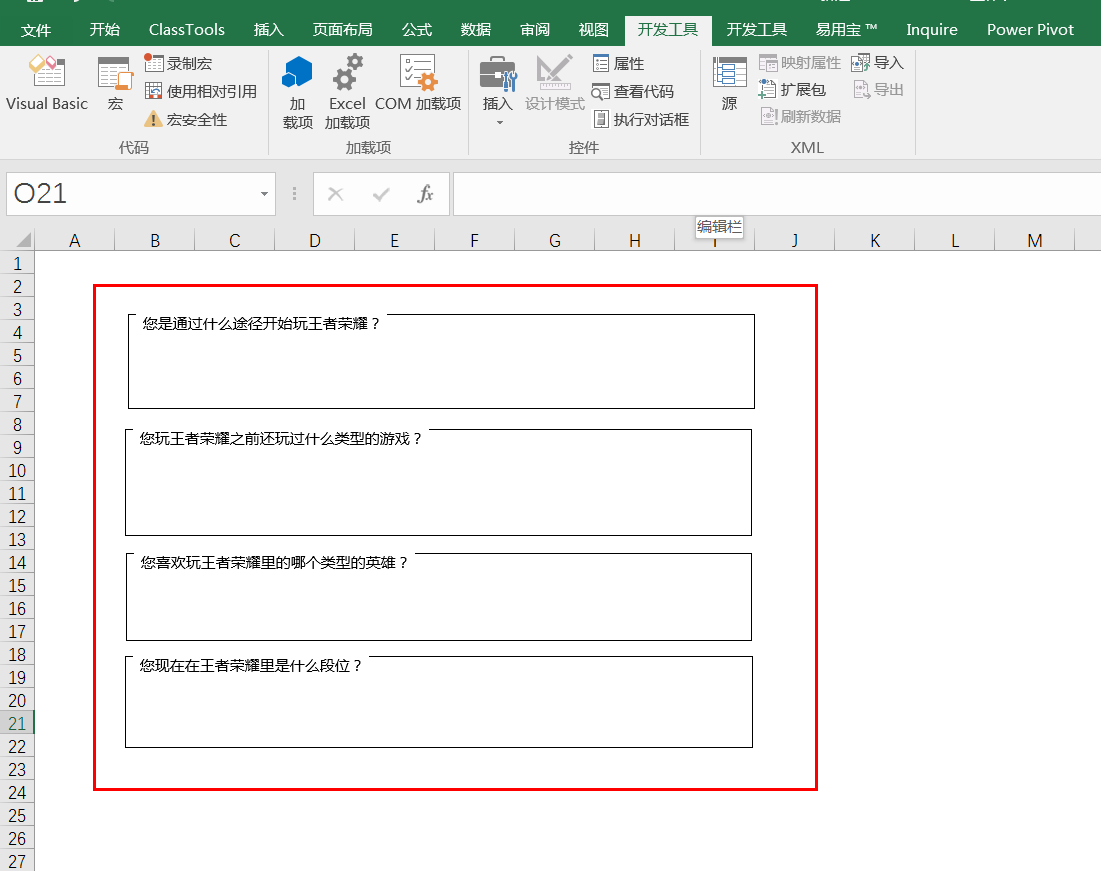Switch to the ClassTools tab
The image size is (1101, 871).
[187, 30]
